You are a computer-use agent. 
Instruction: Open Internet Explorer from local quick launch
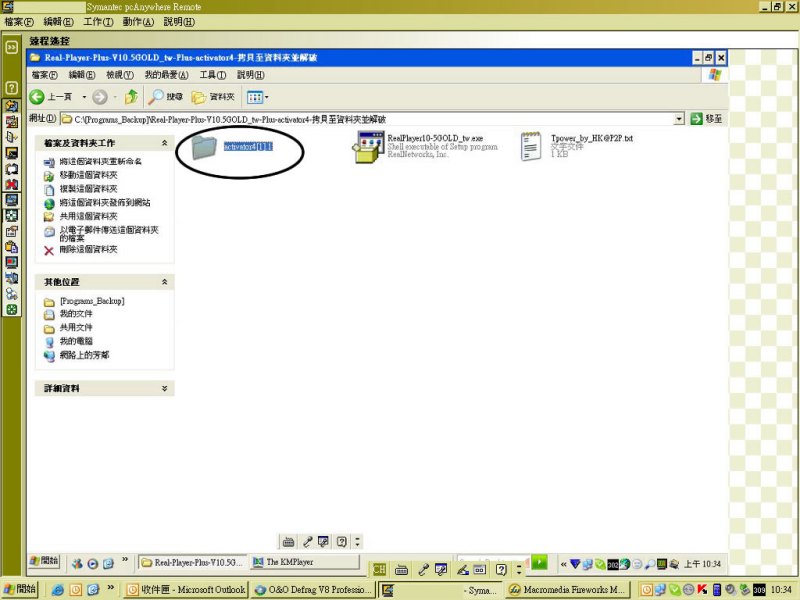(58, 590)
